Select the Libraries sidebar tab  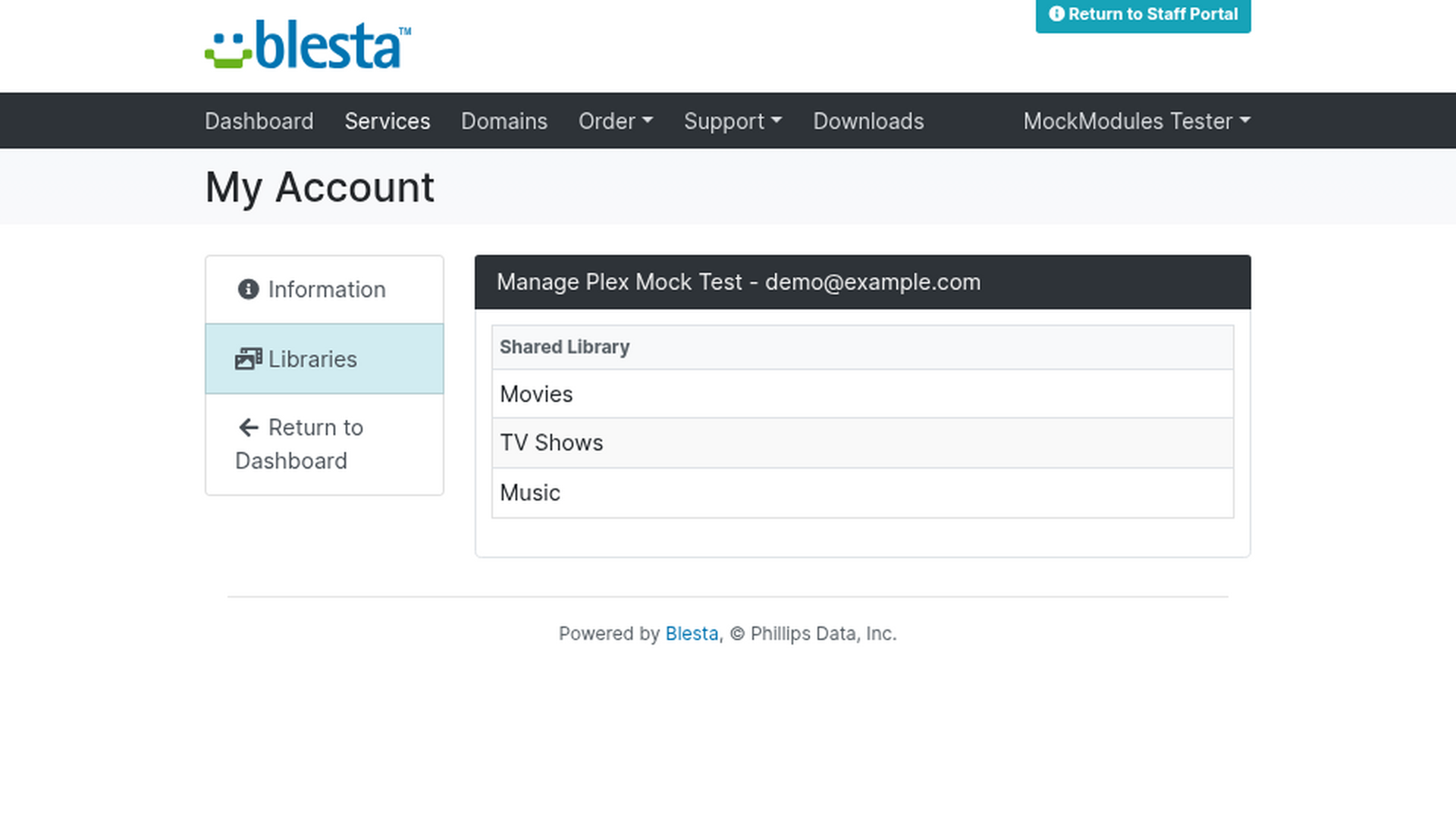point(325,359)
